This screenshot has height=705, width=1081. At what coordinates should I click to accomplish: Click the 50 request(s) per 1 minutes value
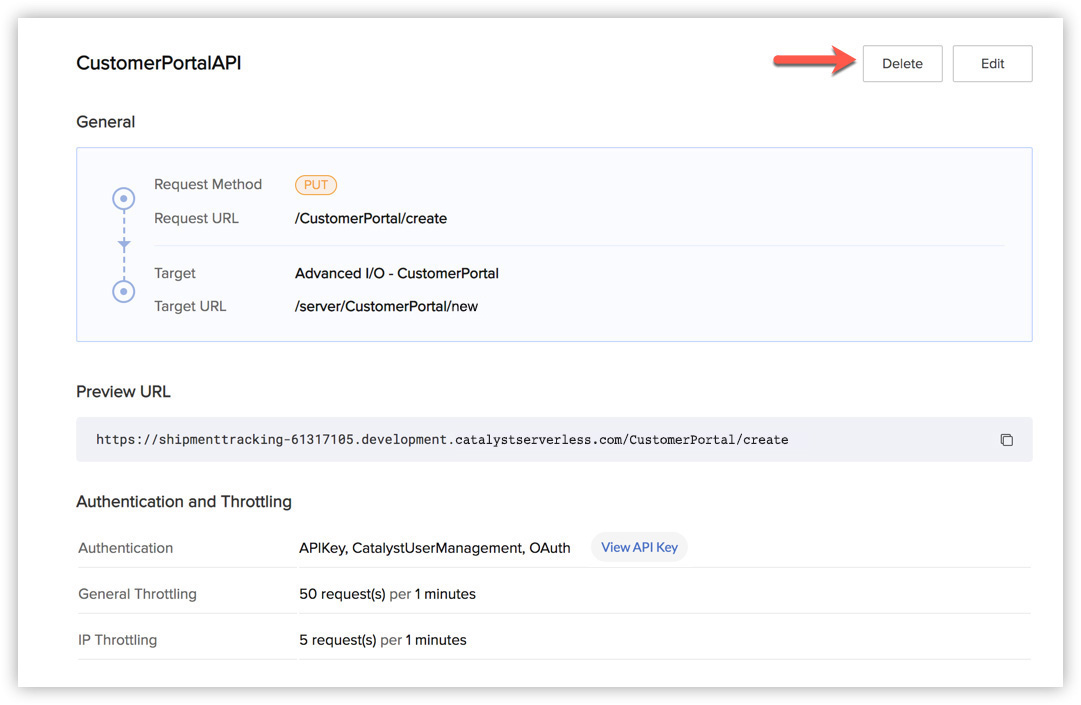387,594
